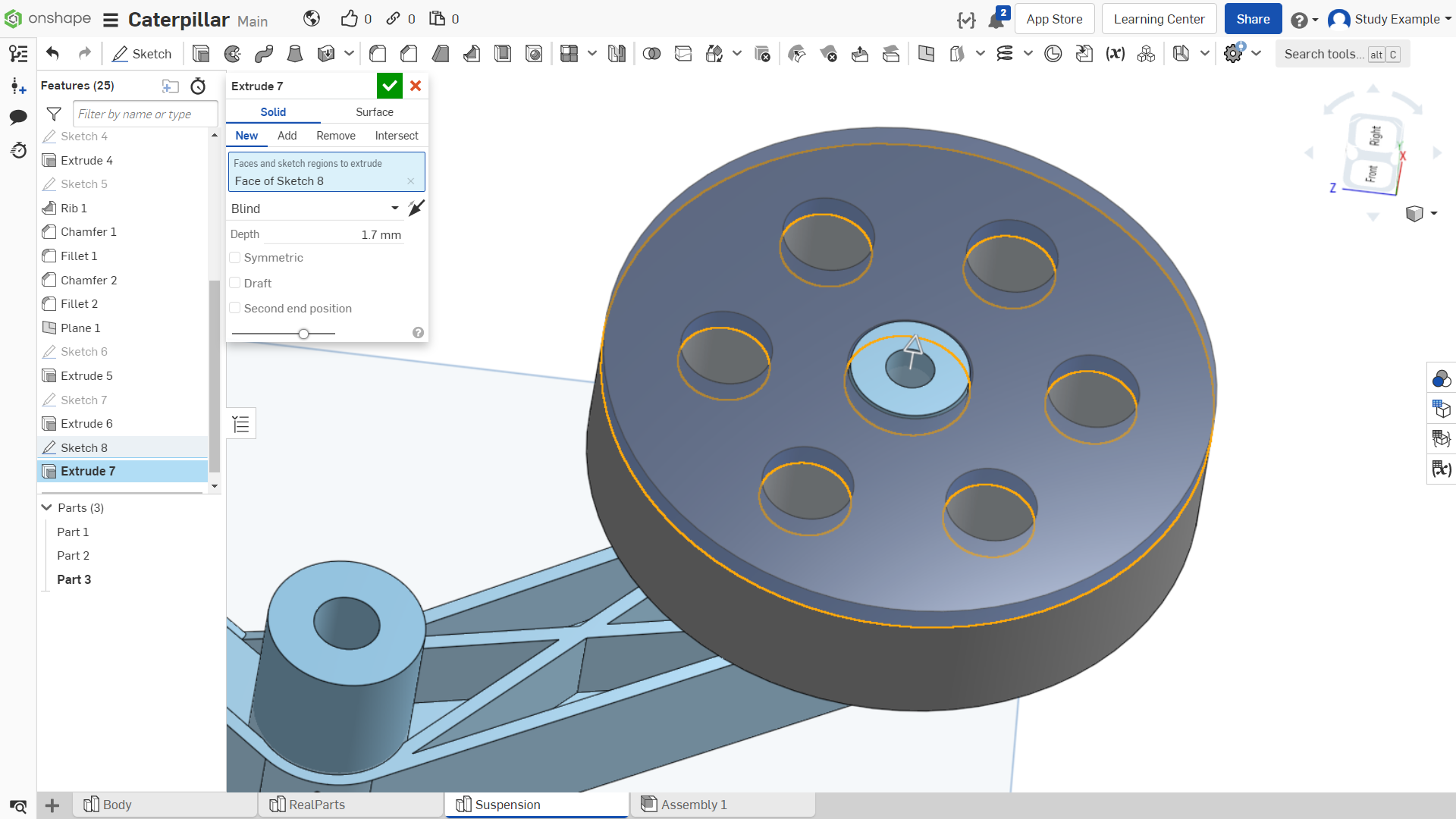This screenshot has height=819, width=1456.
Task: Switch to the Solid tab
Action: coord(273,112)
